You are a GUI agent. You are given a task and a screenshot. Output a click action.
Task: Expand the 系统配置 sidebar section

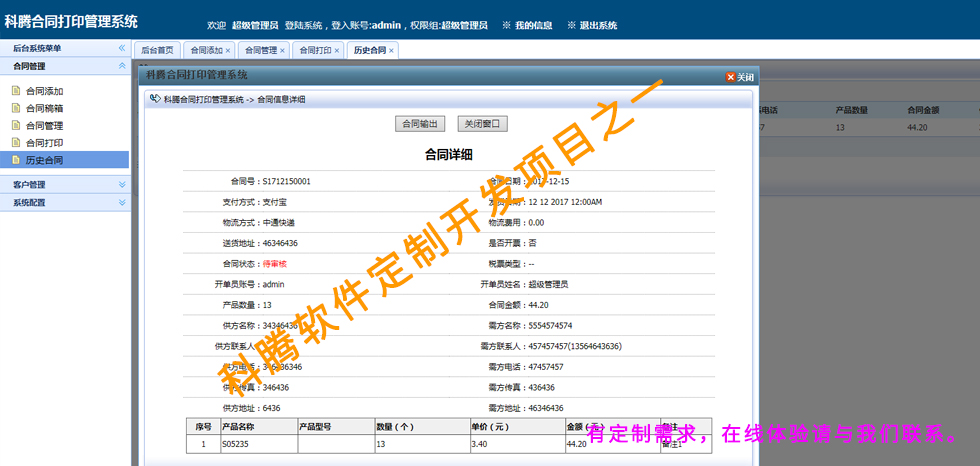coord(122,202)
